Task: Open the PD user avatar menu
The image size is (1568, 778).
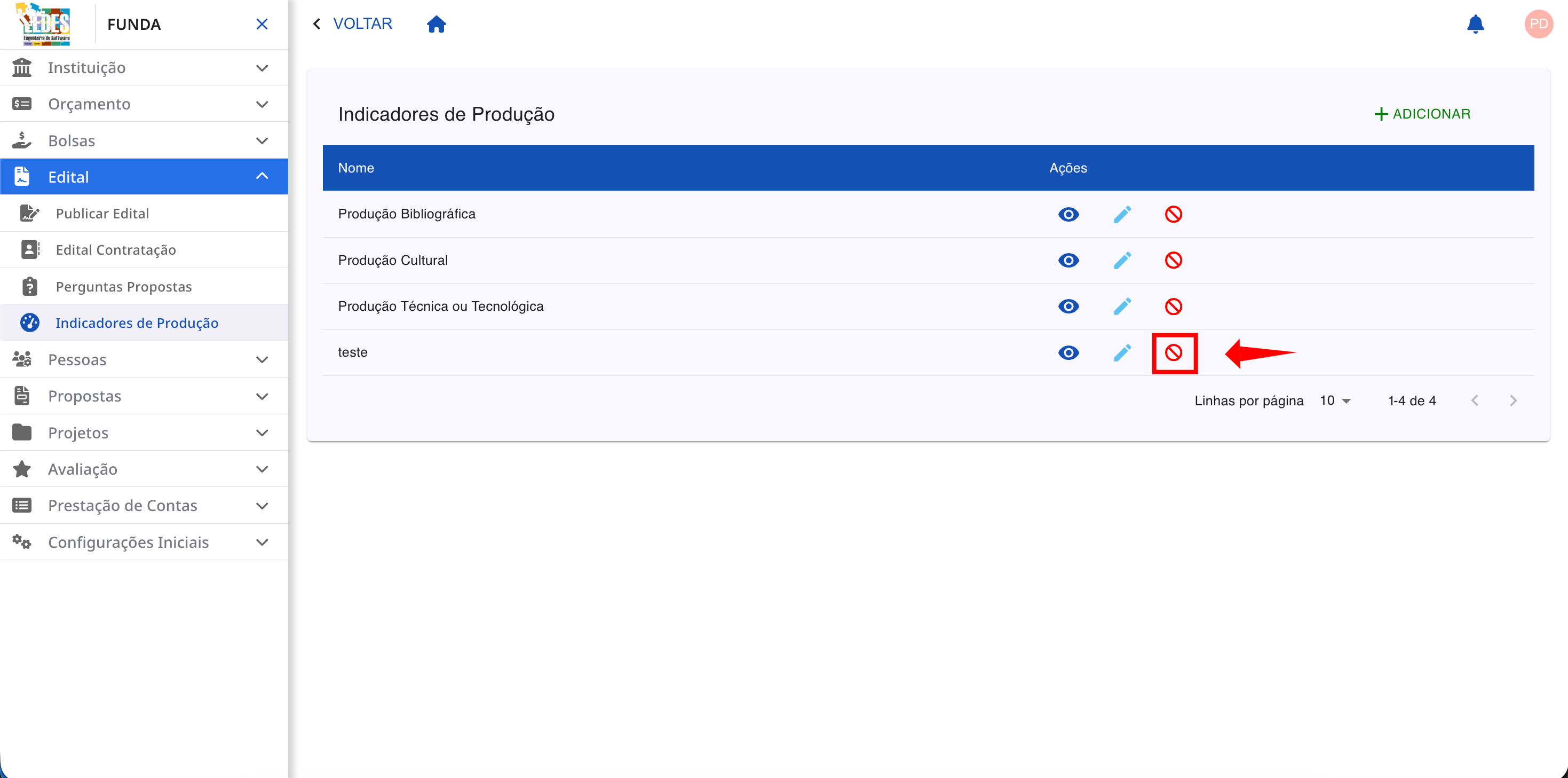Action: [x=1538, y=23]
